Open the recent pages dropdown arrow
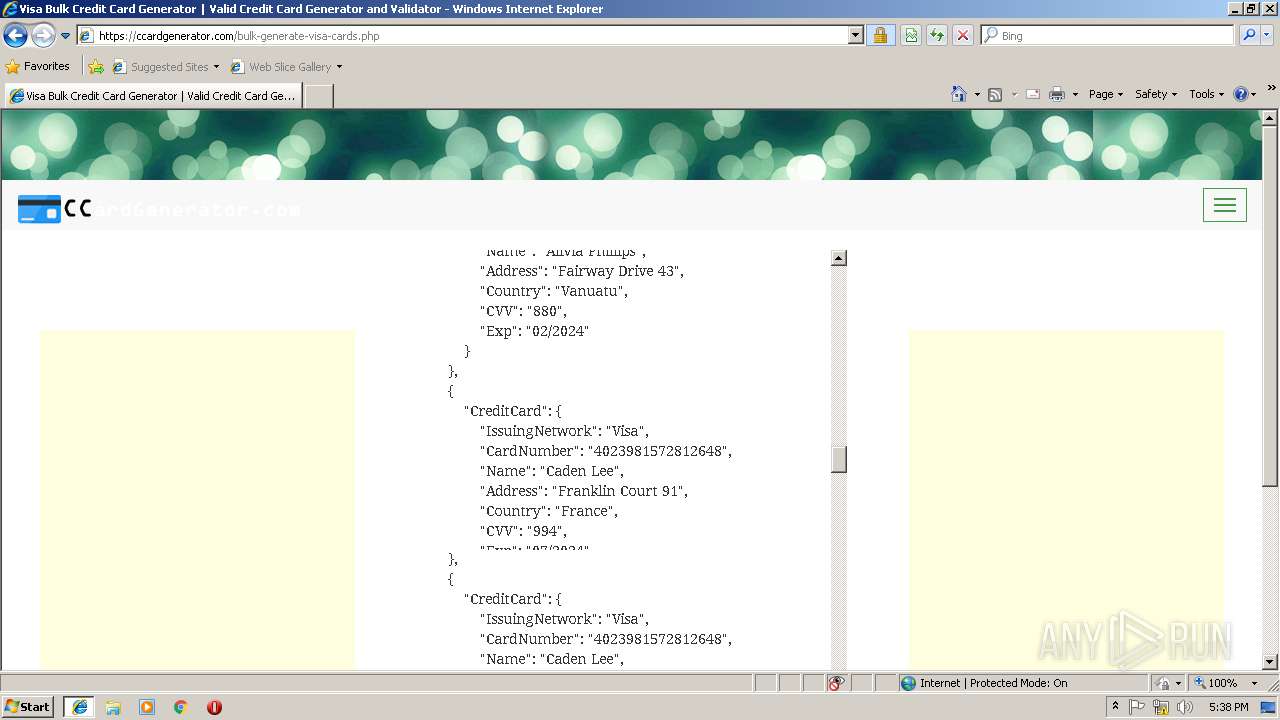The width and height of the screenshot is (1280, 720). [66, 36]
